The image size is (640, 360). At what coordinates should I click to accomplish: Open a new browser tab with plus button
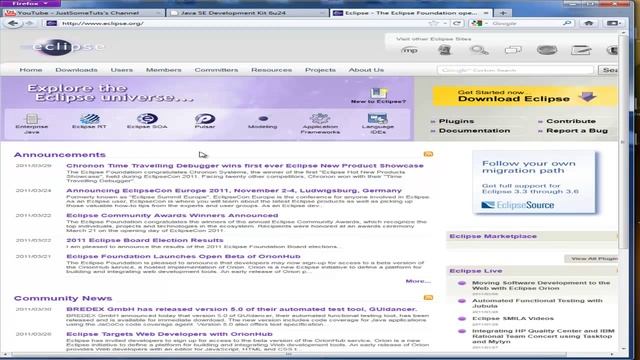(x=503, y=13)
